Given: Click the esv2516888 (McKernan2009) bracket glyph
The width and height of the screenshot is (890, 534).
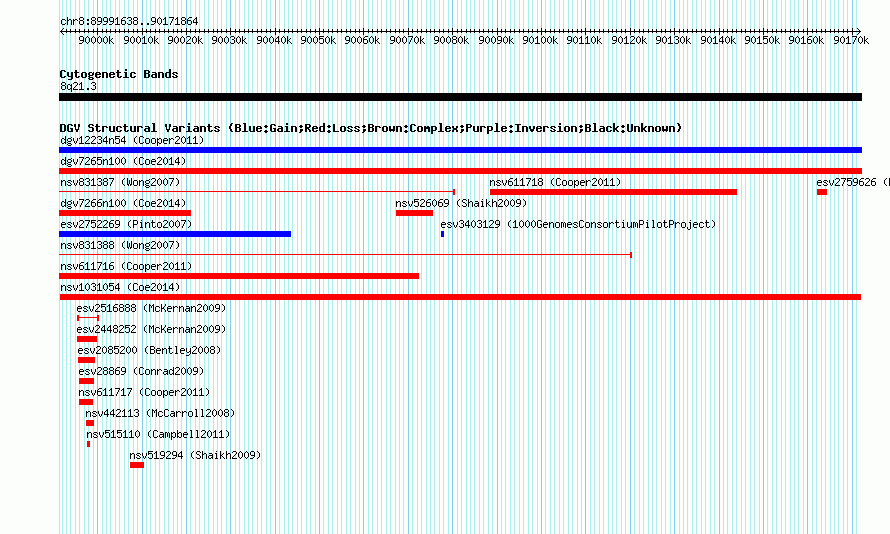Looking at the screenshot, I should [88, 318].
